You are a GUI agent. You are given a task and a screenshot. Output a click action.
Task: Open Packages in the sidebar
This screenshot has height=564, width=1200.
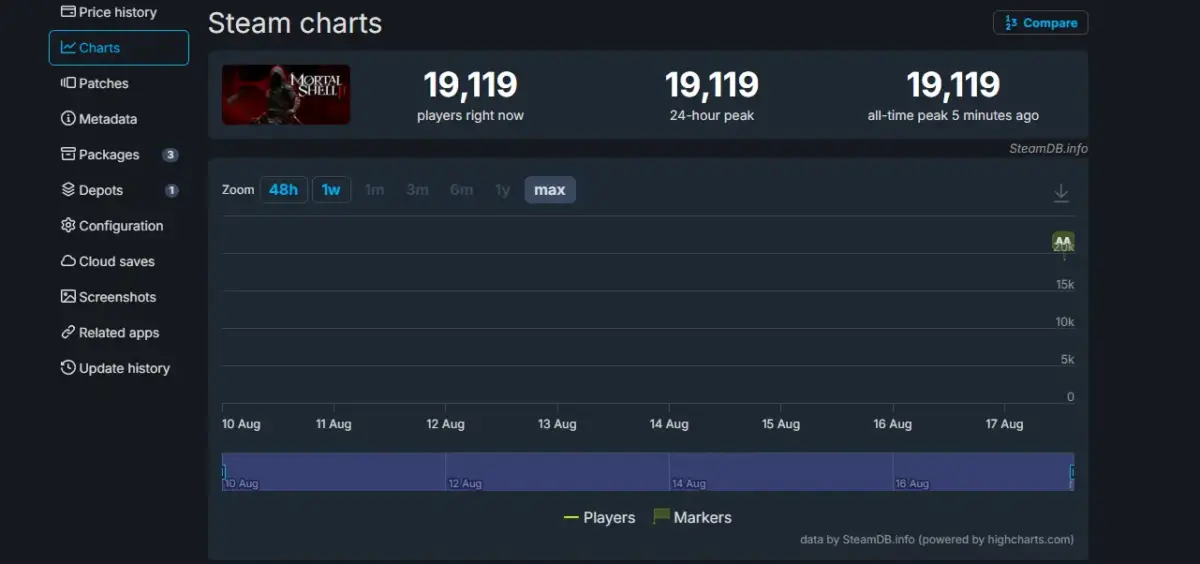click(x=118, y=155)
